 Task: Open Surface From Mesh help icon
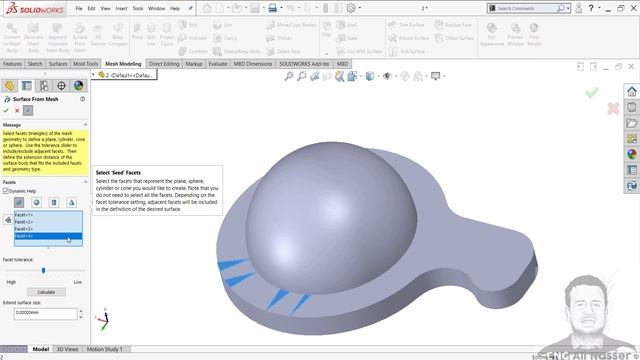click(82, 99)
